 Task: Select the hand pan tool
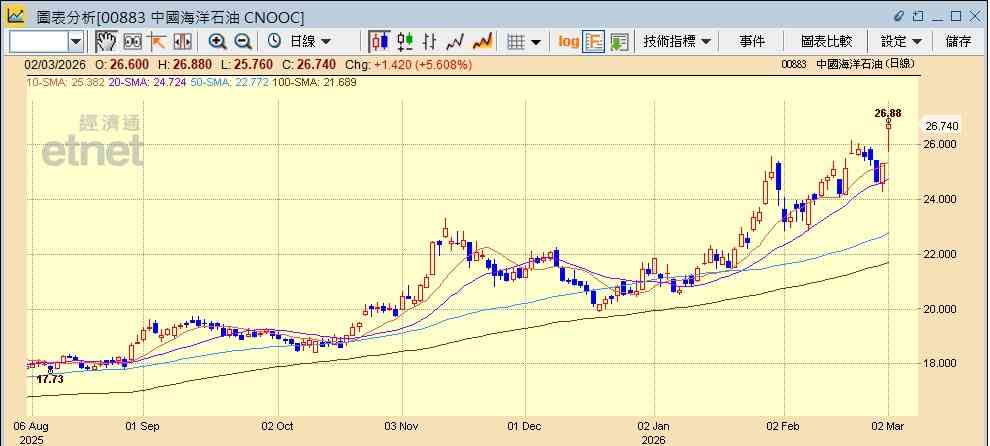[x=106, y=42]
